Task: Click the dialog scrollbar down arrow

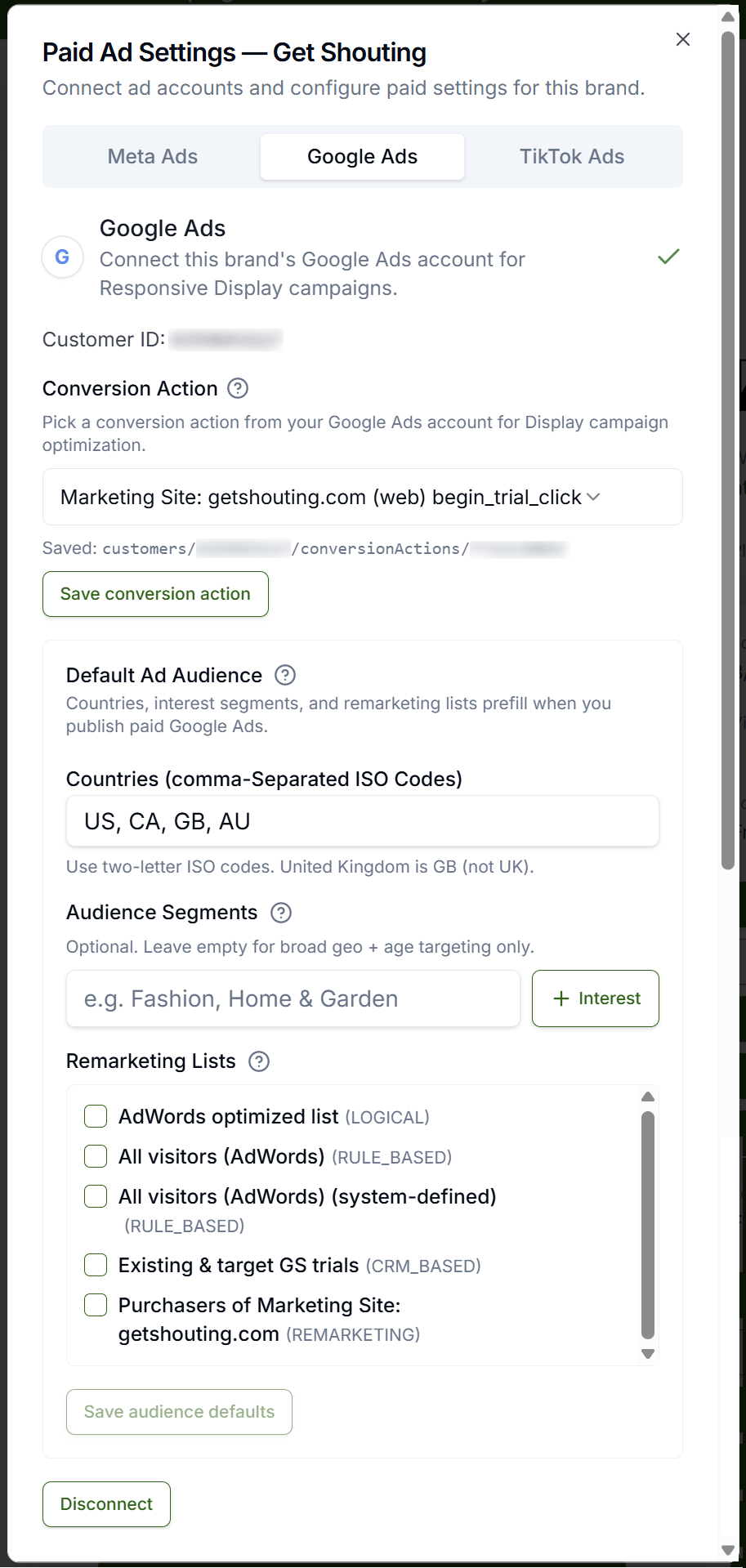Action: tap(728, 1550)
